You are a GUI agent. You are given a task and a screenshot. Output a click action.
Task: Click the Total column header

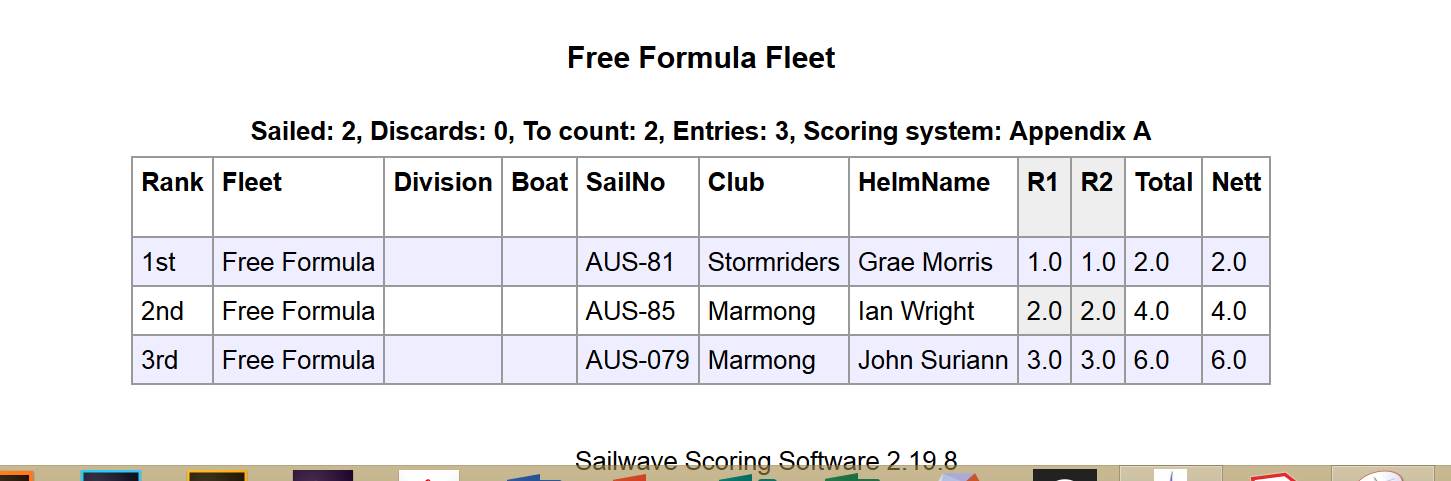[1163, 183]
